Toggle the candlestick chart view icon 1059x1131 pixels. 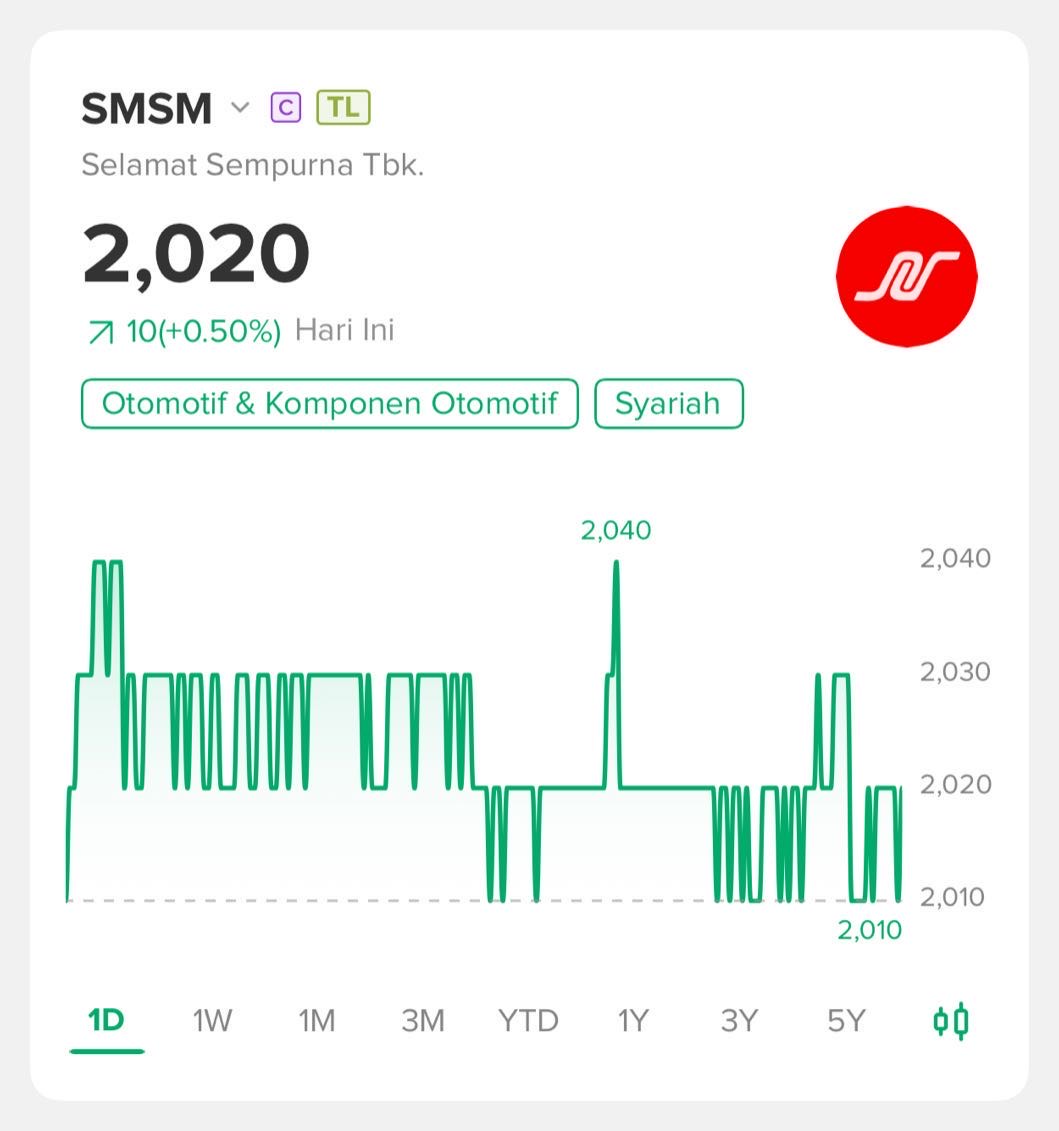pos(950,1021)
